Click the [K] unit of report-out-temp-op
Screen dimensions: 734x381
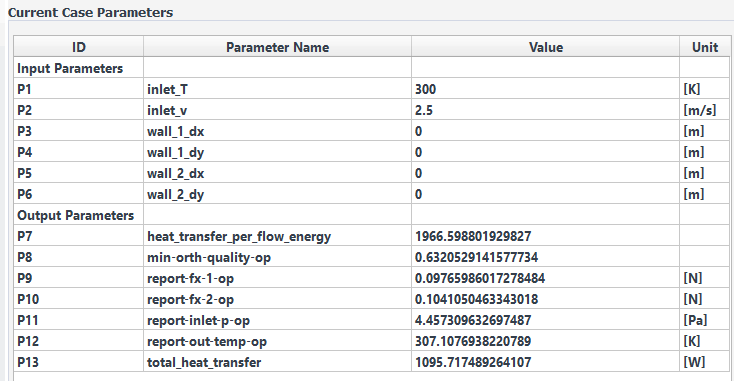click(x=705, y=341)
